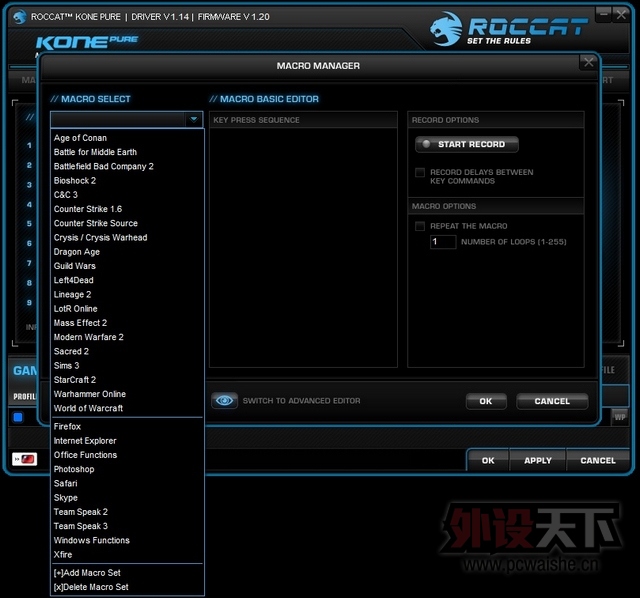The image size is (640, 598).
Task: Pick Sims 3 macro set
Action: click(x=127, y=366)
